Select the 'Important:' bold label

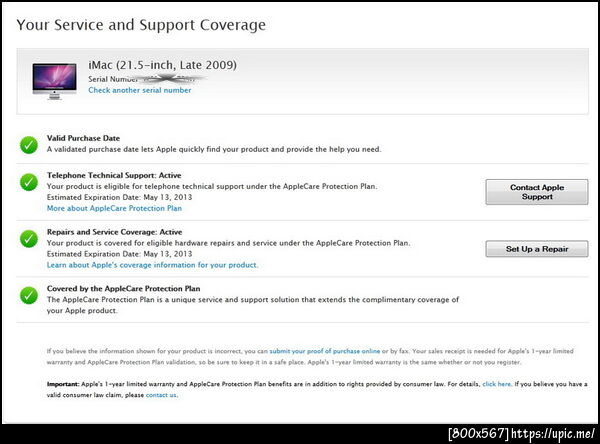tap(63, 384)
